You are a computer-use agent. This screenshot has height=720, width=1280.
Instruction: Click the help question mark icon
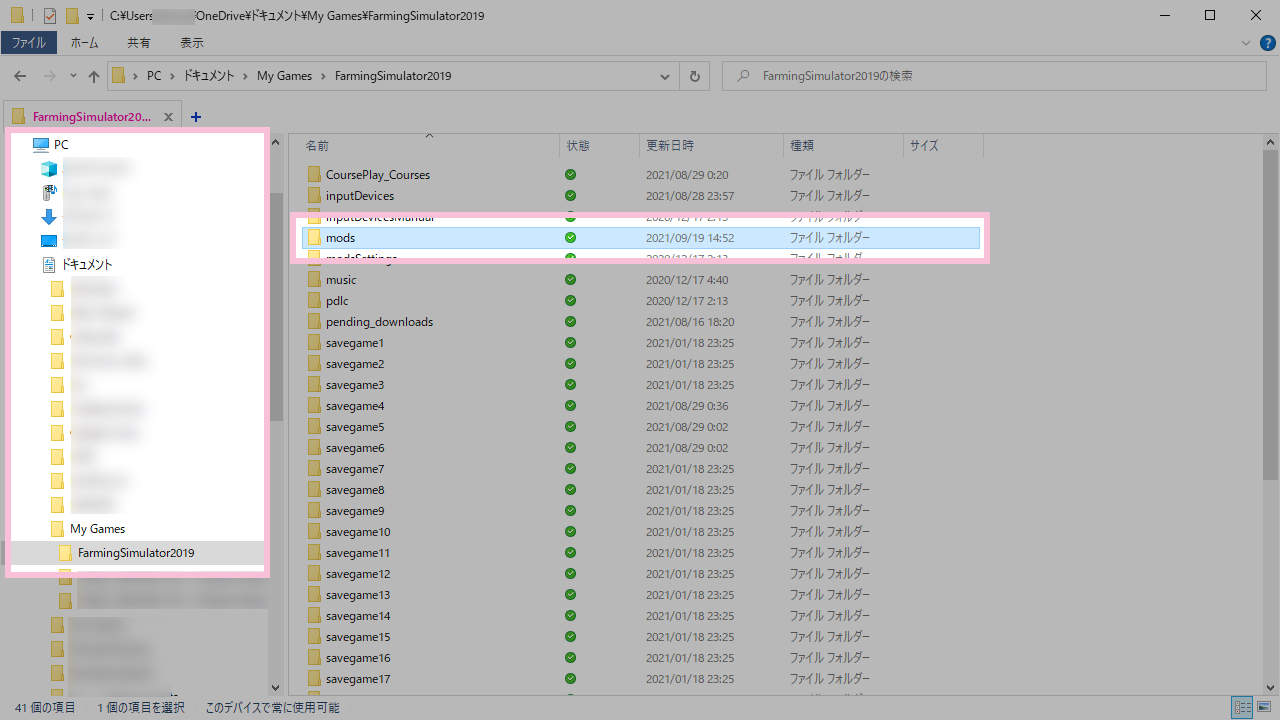1267,43
